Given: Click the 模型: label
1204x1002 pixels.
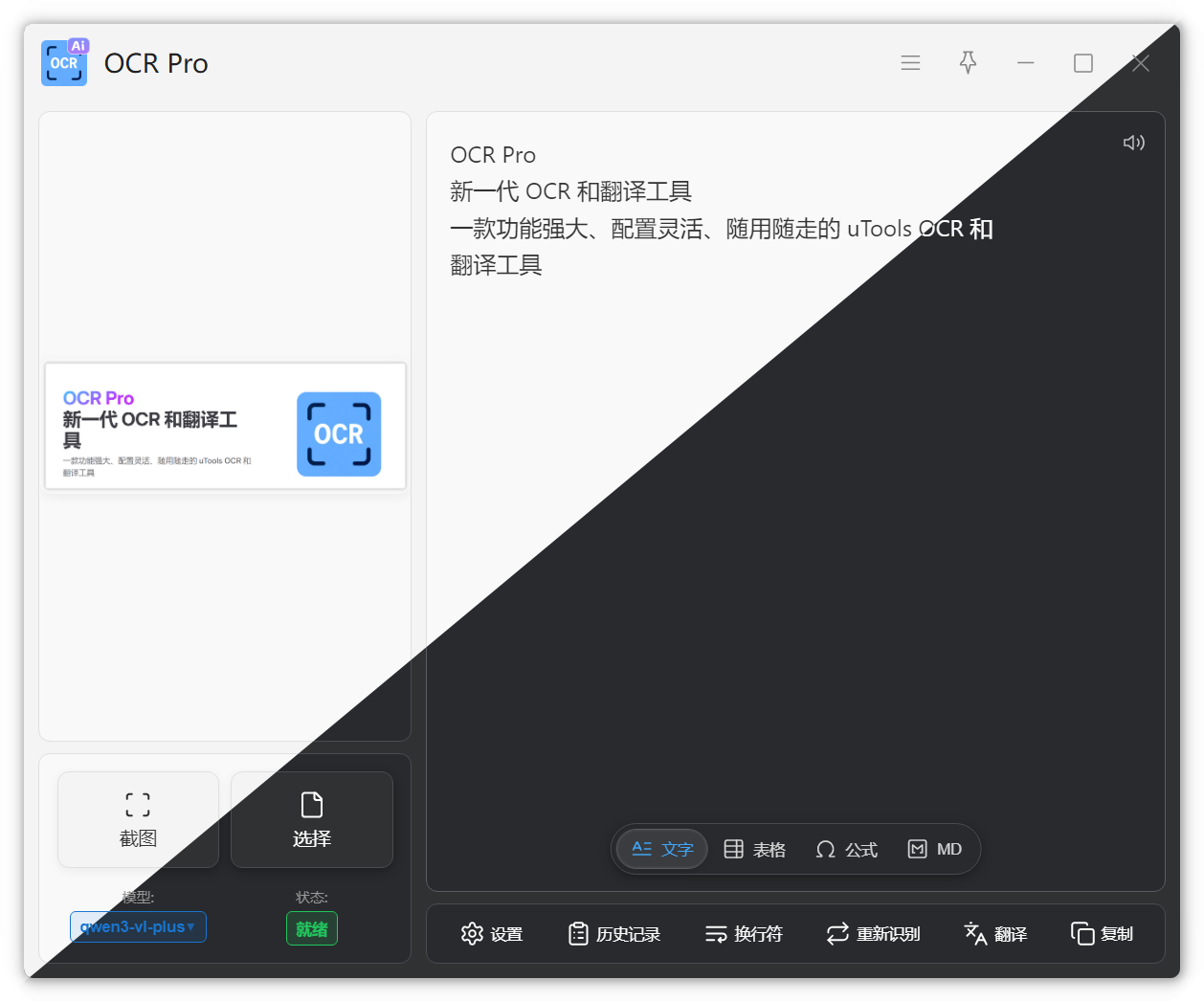Looking at the screenshot, I should tap(138, 897).
